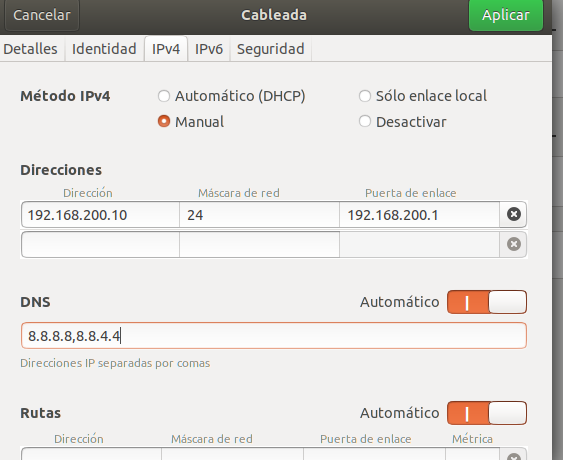Viewport: 563px width, 460px height.
Task: Open the Detalles tab
Action: (x=31, y=49)
